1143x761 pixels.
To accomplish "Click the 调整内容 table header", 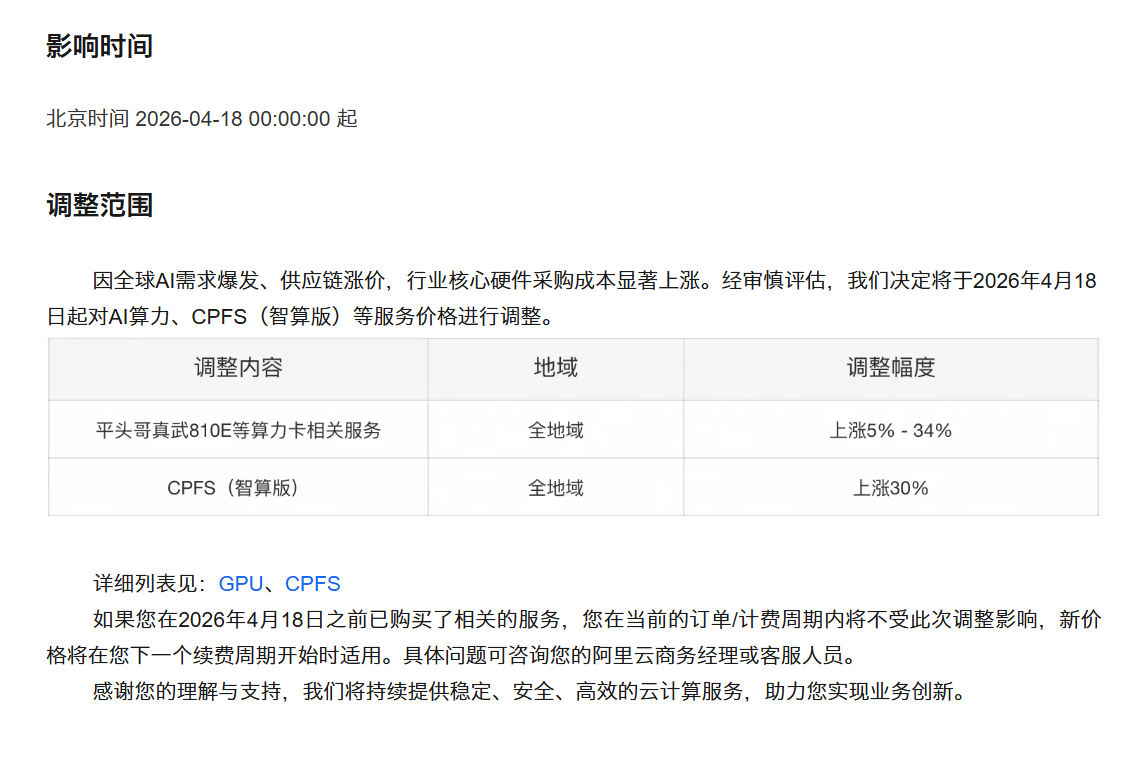I will pyautogui.click(x=237, y=368).
